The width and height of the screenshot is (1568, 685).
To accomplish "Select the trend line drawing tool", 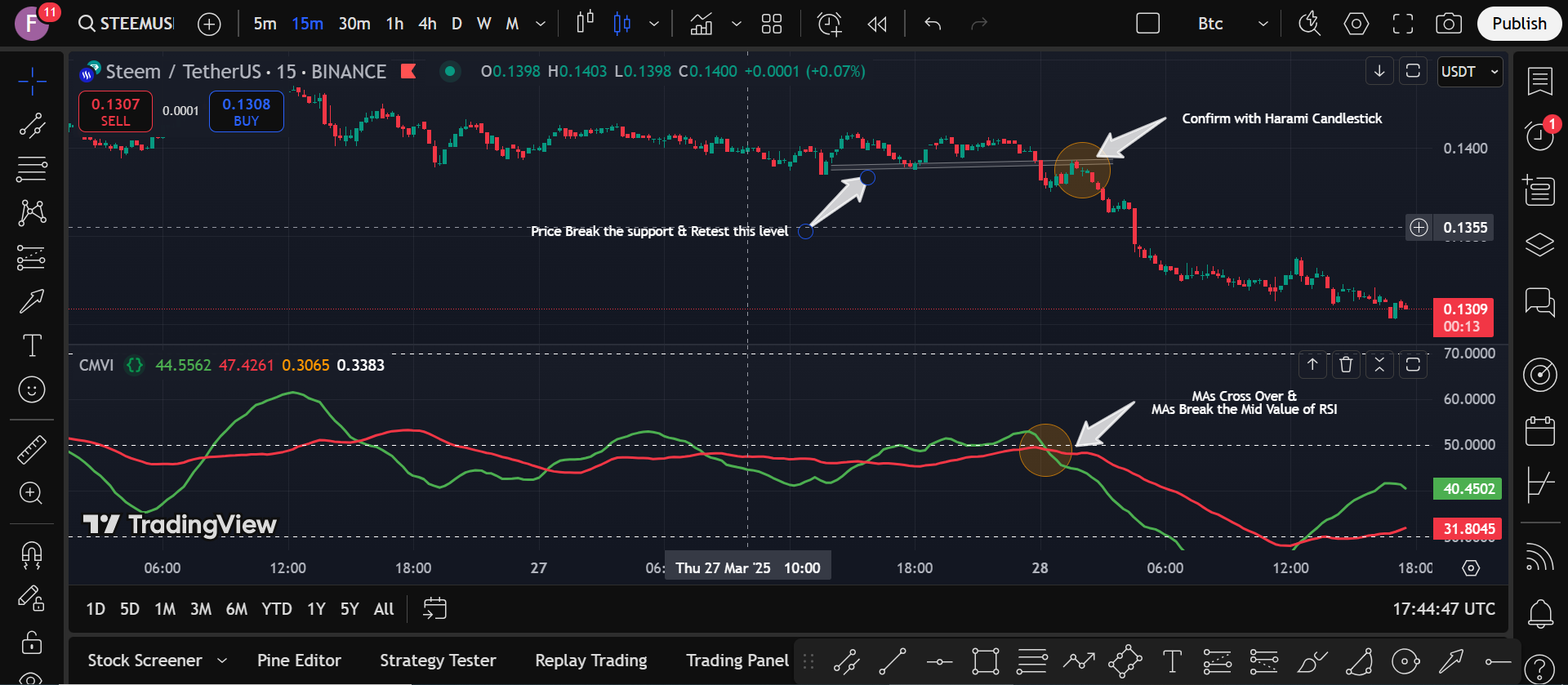I will tap(32, 125).
